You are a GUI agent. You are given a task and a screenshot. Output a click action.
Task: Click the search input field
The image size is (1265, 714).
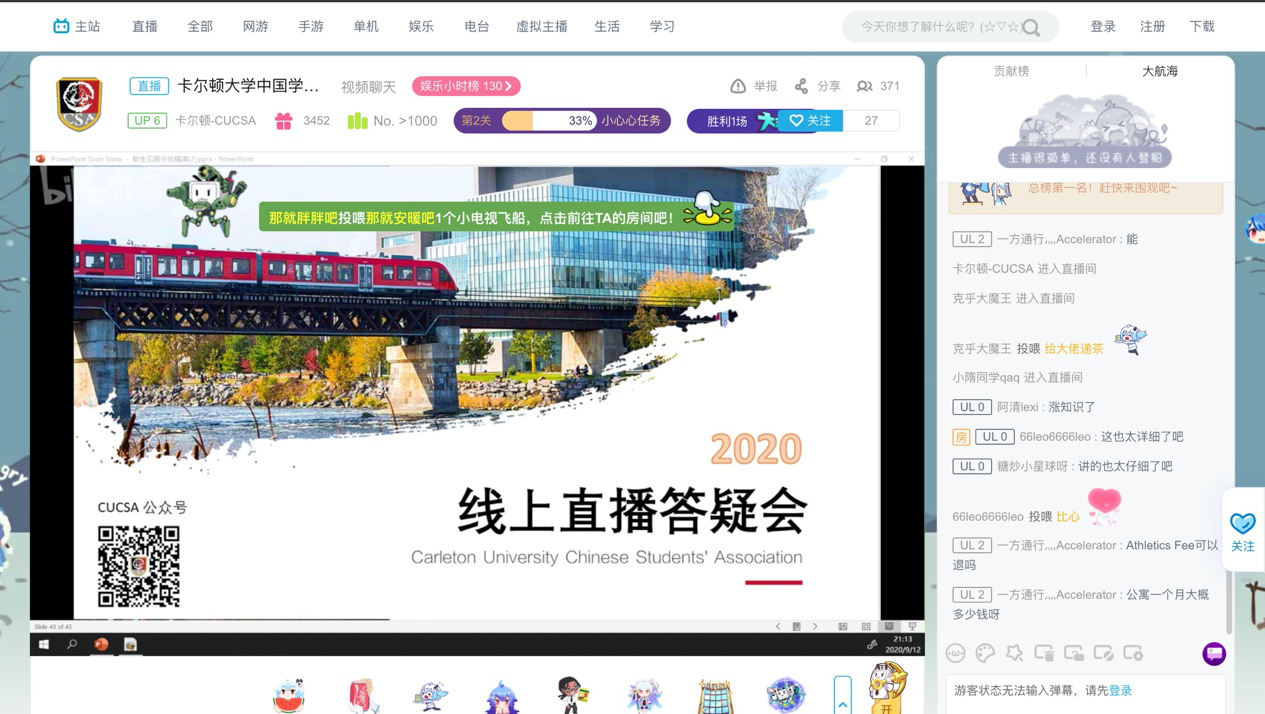pyautogui.click(x=935, y=28)
